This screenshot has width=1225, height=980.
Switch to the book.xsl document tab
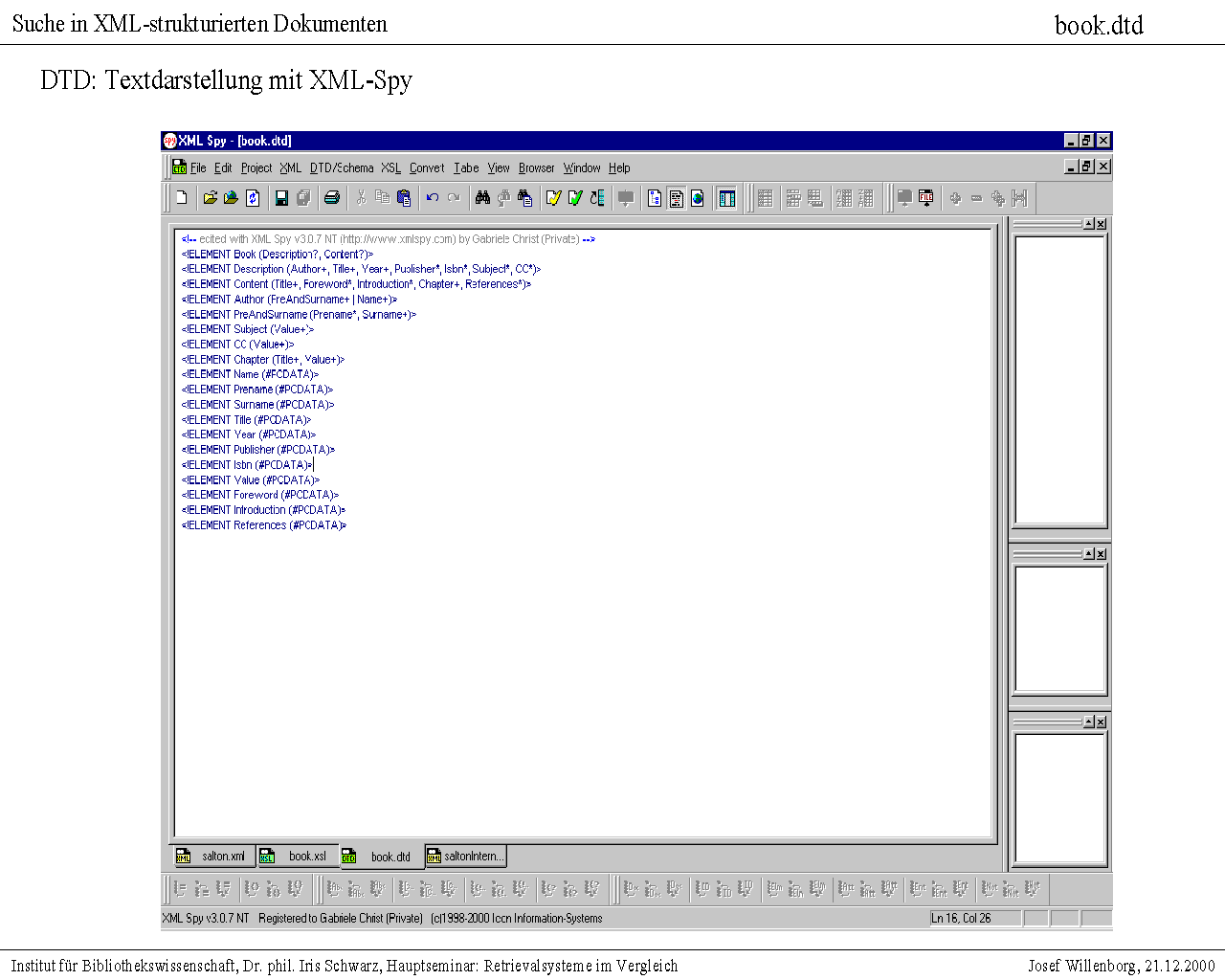(298, 857)
